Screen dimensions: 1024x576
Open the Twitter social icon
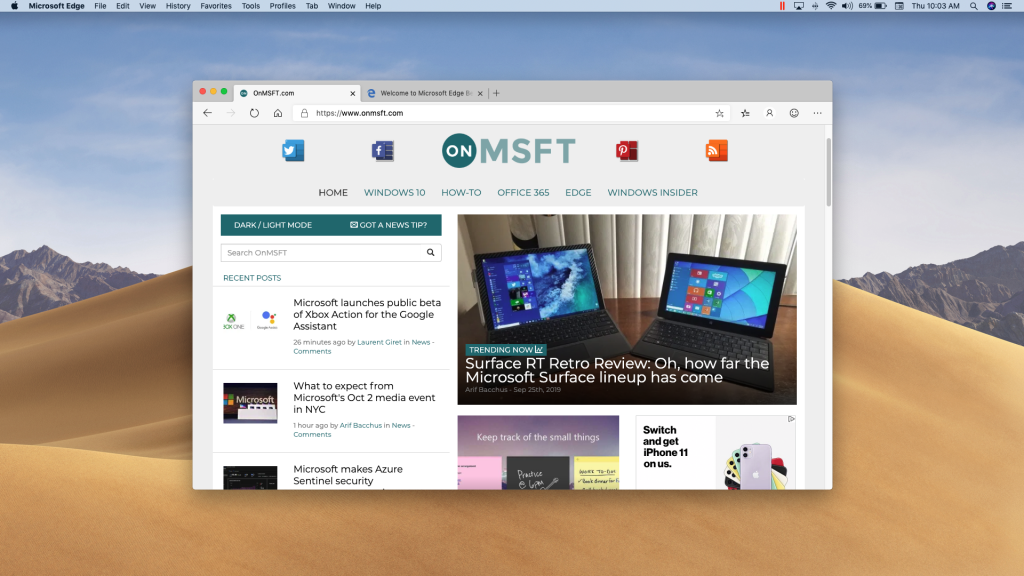point(292,150)
